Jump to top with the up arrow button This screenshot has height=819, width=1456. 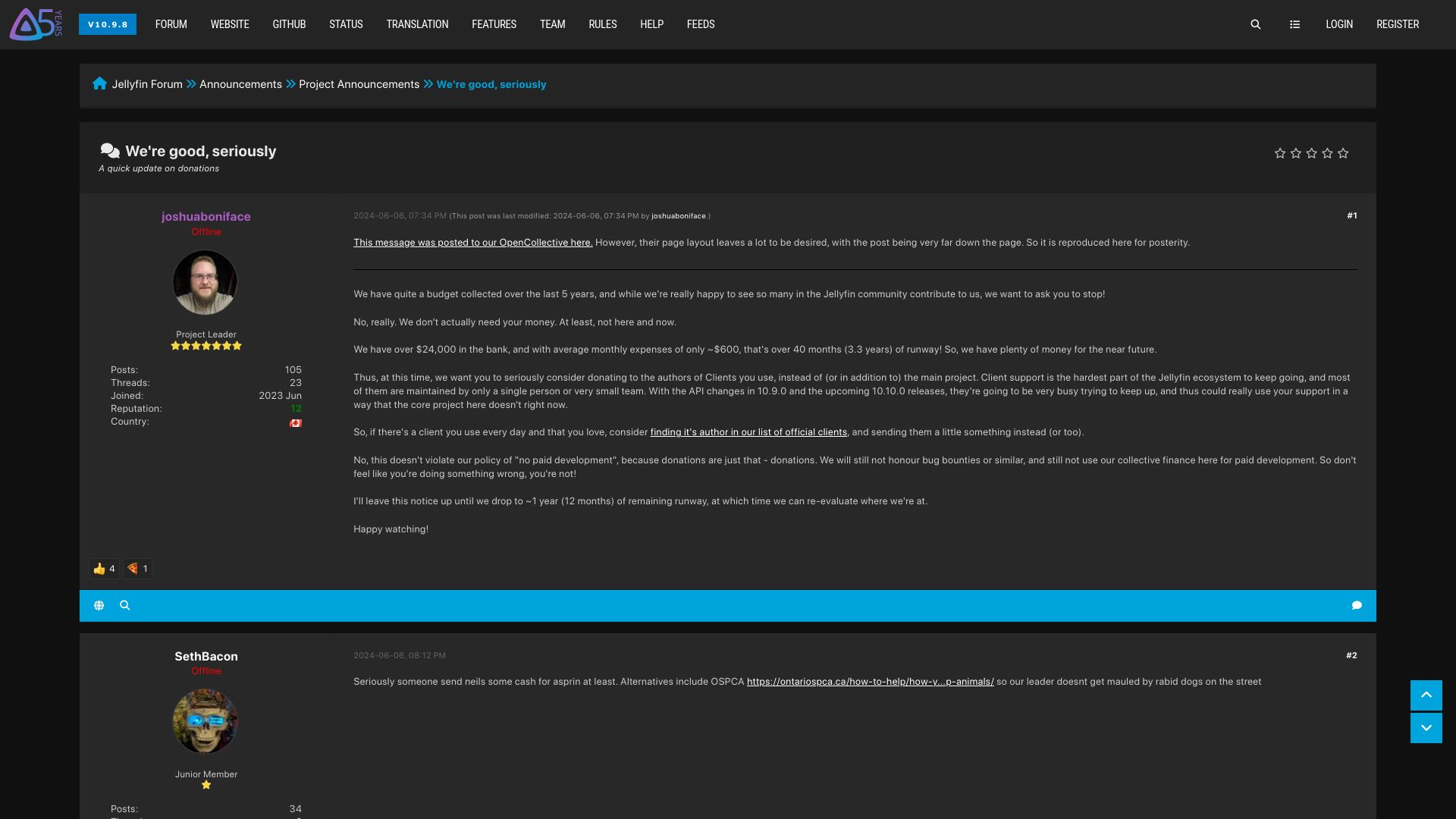point(1426,695)
